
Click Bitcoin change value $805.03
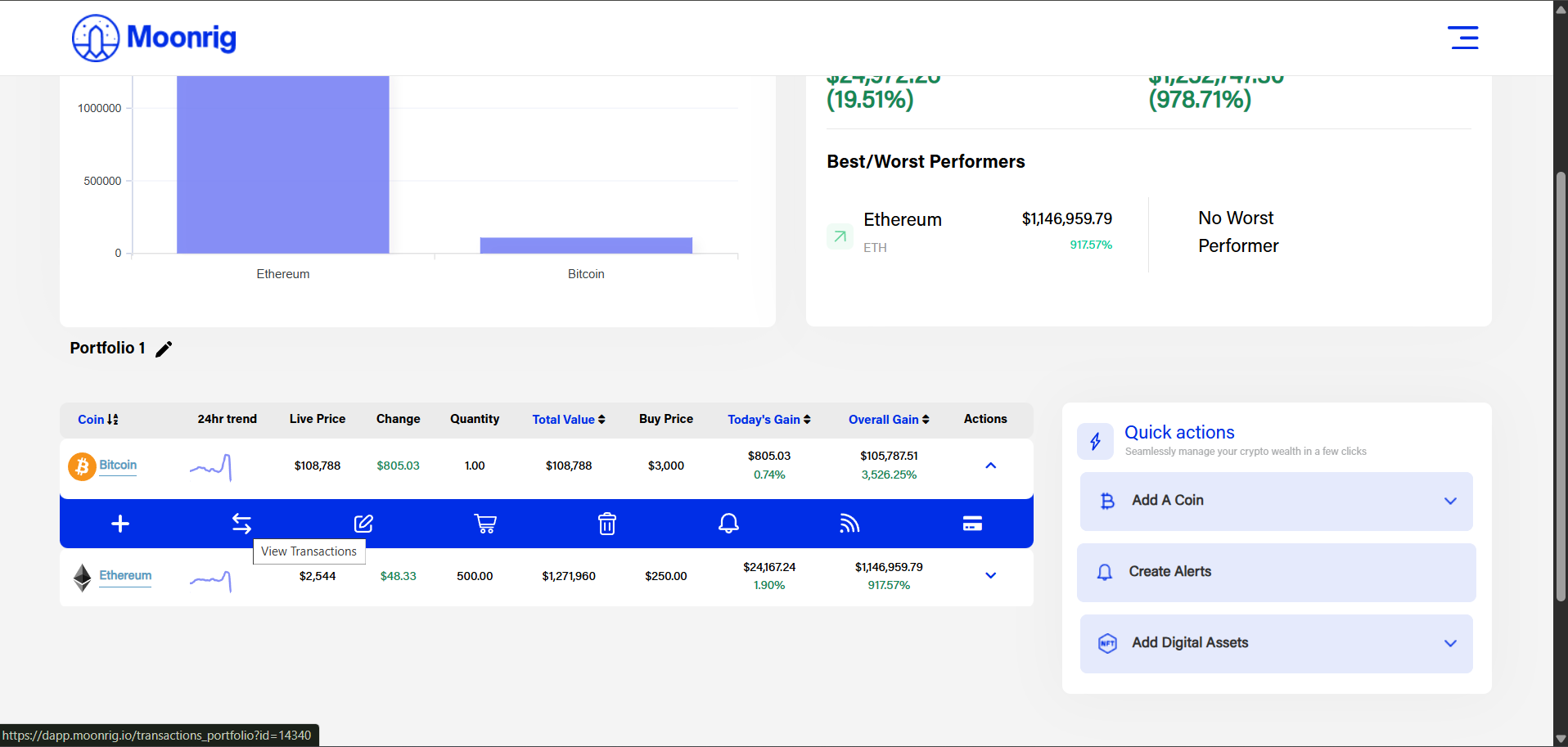(398, 466)
